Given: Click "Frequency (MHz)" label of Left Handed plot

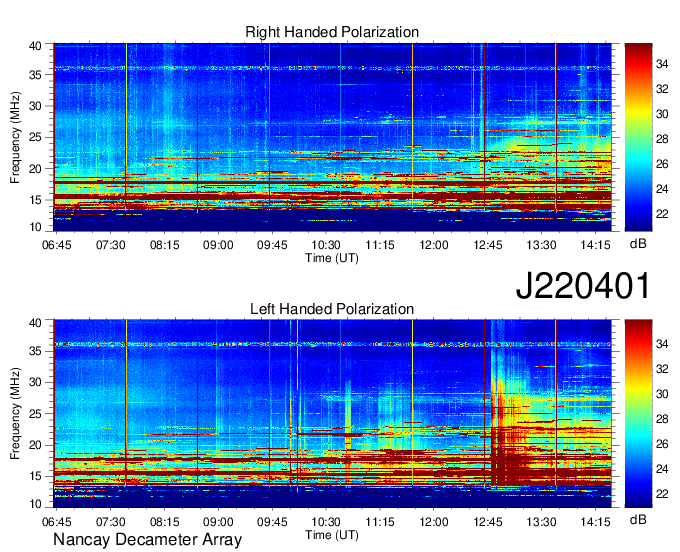Looking at the screenshot, I should 15,414.
